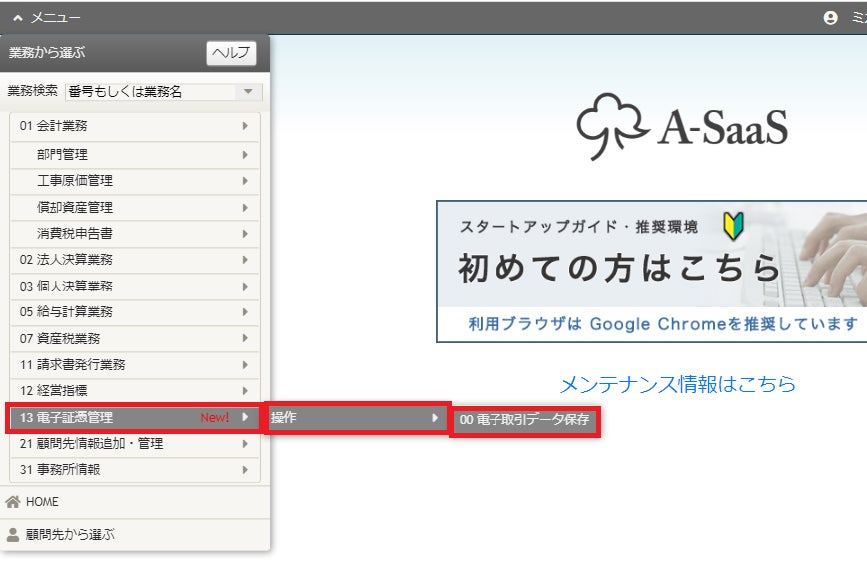Image resolution: width=867 pixels, height=581 pixels.
Task: Select 12 経営指標
Action: (x=135, y=391)
